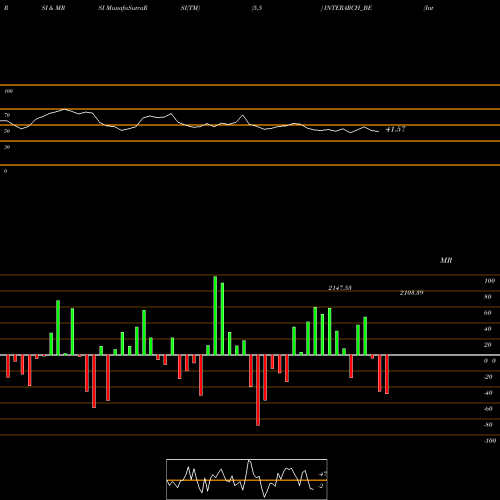This screenshot has height=500, width=500.
Task: Click the 100 label on RSI axis
Action: point(8,91)
